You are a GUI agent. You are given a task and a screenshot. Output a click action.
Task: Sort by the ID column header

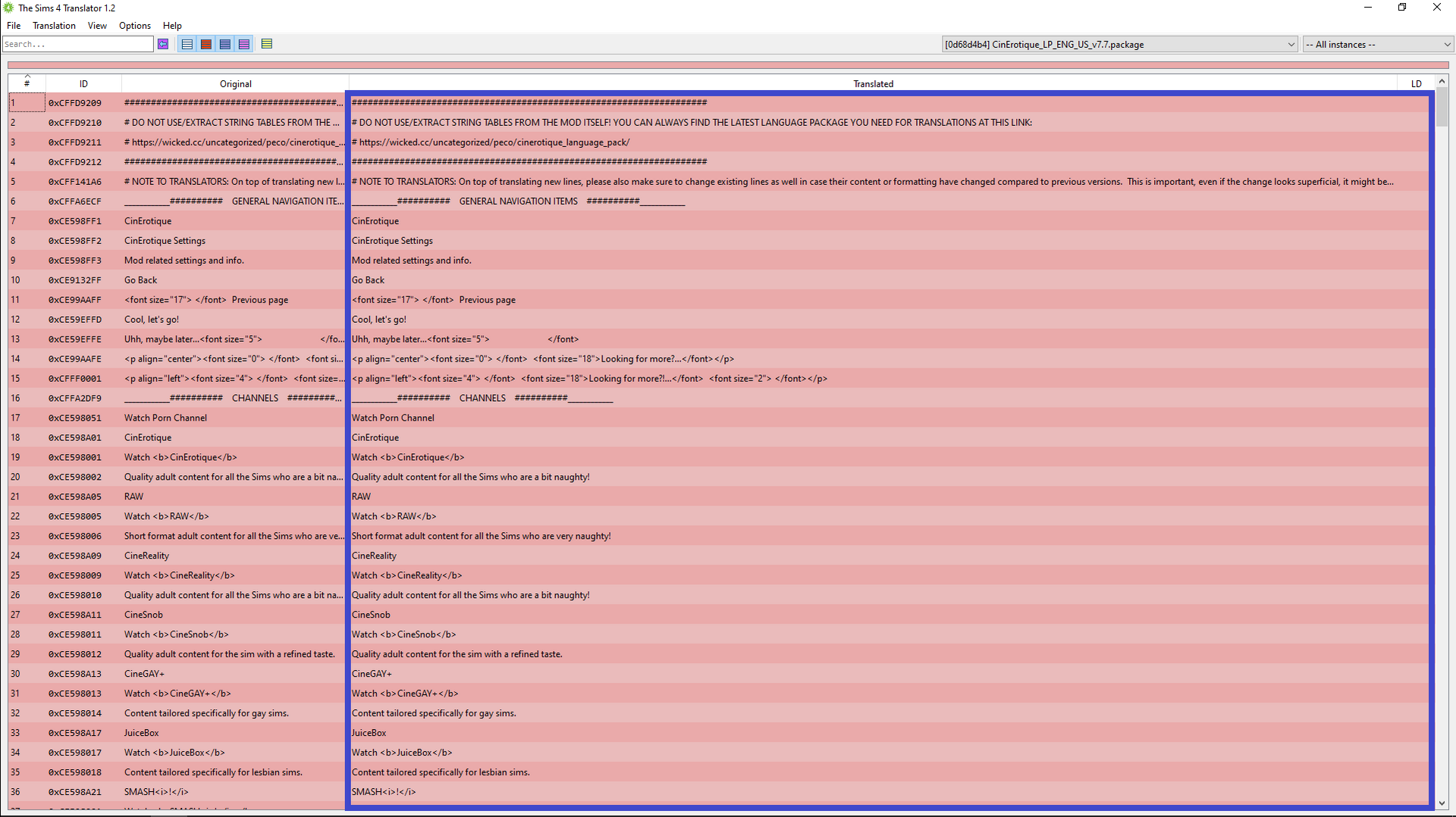click(x=83, y=83)
